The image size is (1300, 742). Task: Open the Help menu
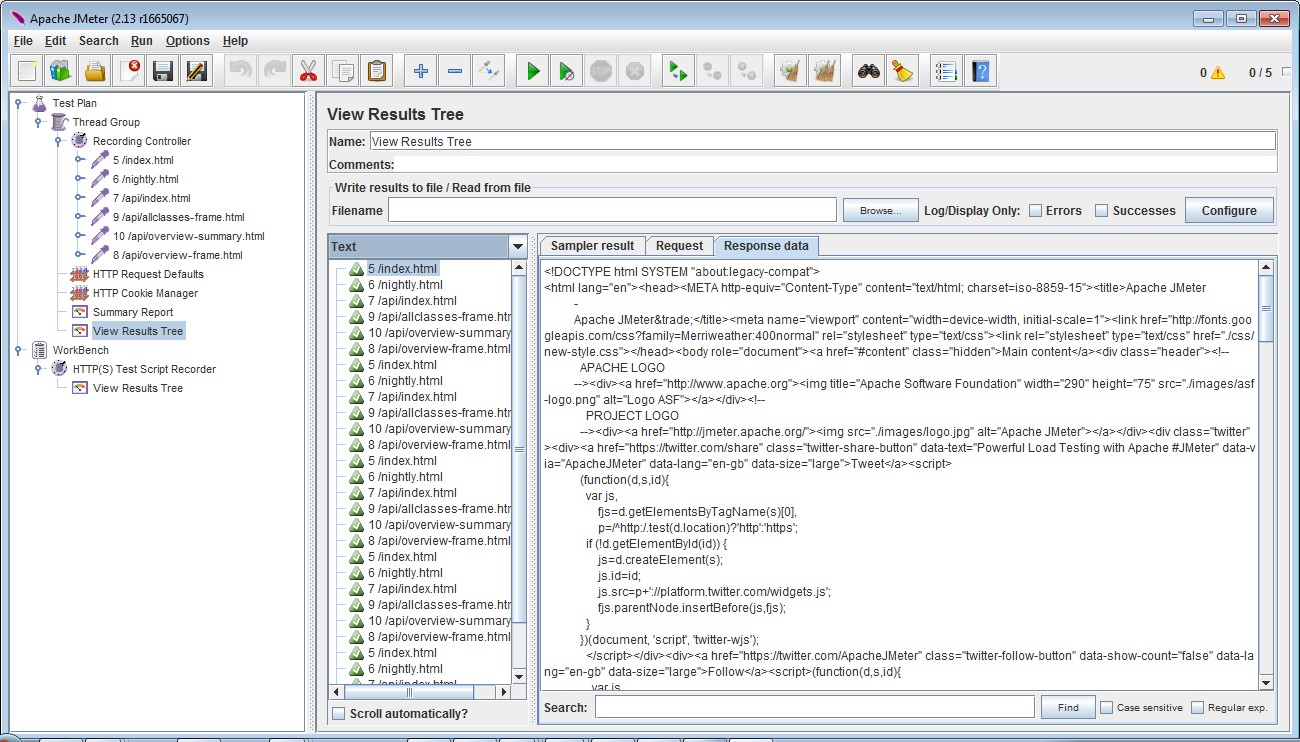coord(235,41)
